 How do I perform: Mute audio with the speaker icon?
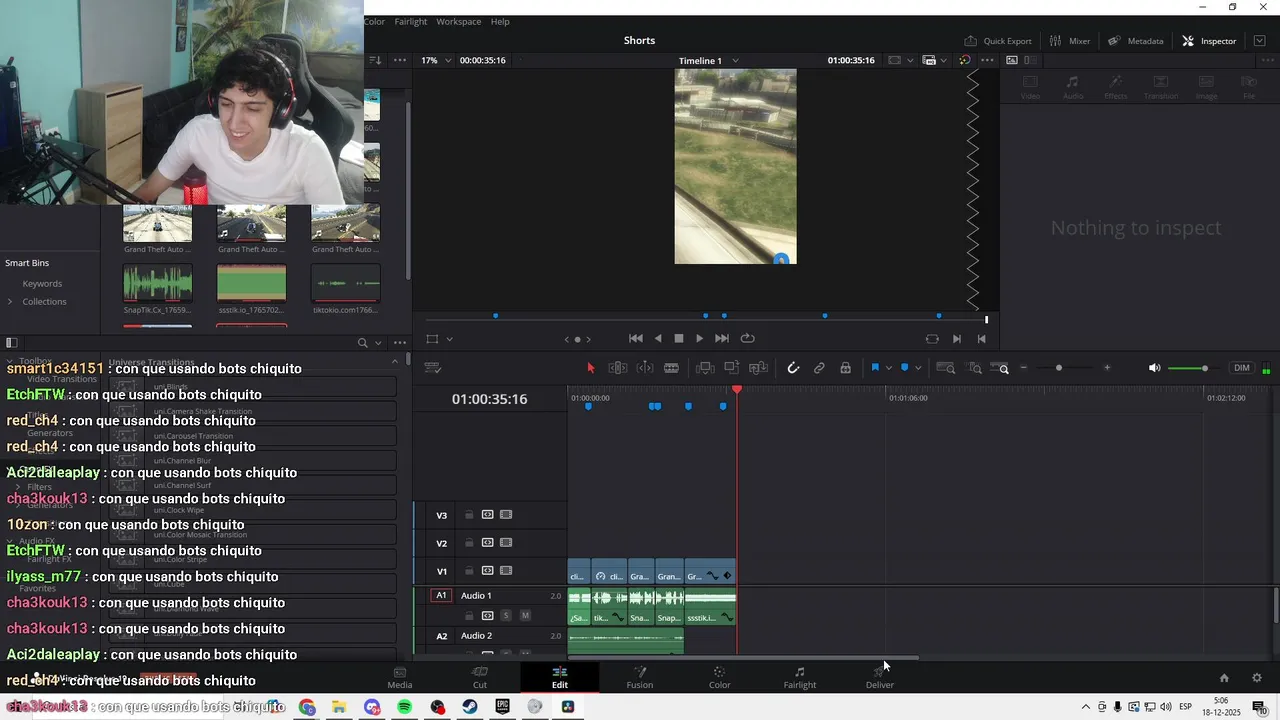tap(1154, 368)
